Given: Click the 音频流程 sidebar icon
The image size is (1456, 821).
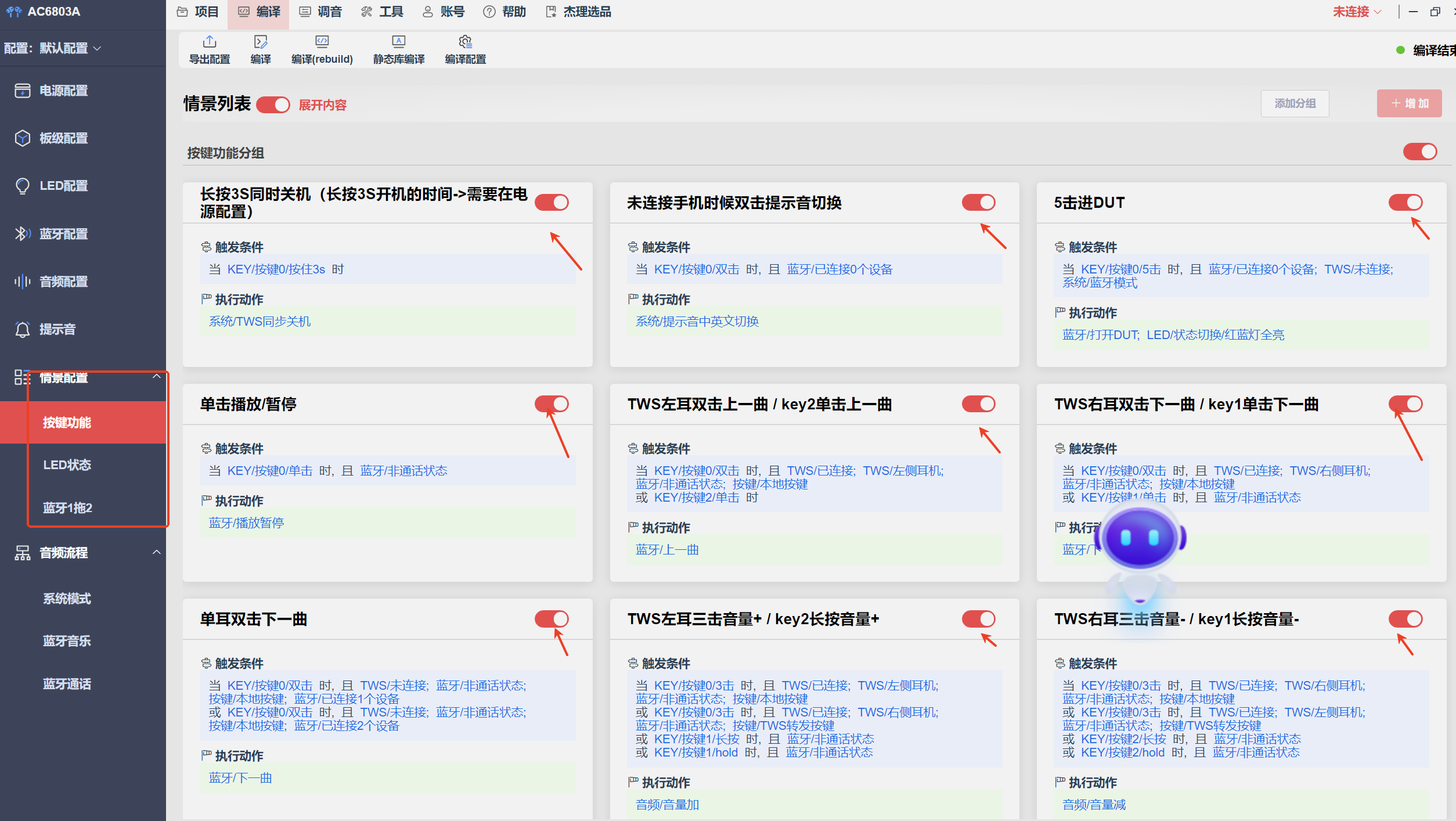Looking at the screenshot, I should tap(22, 553).
